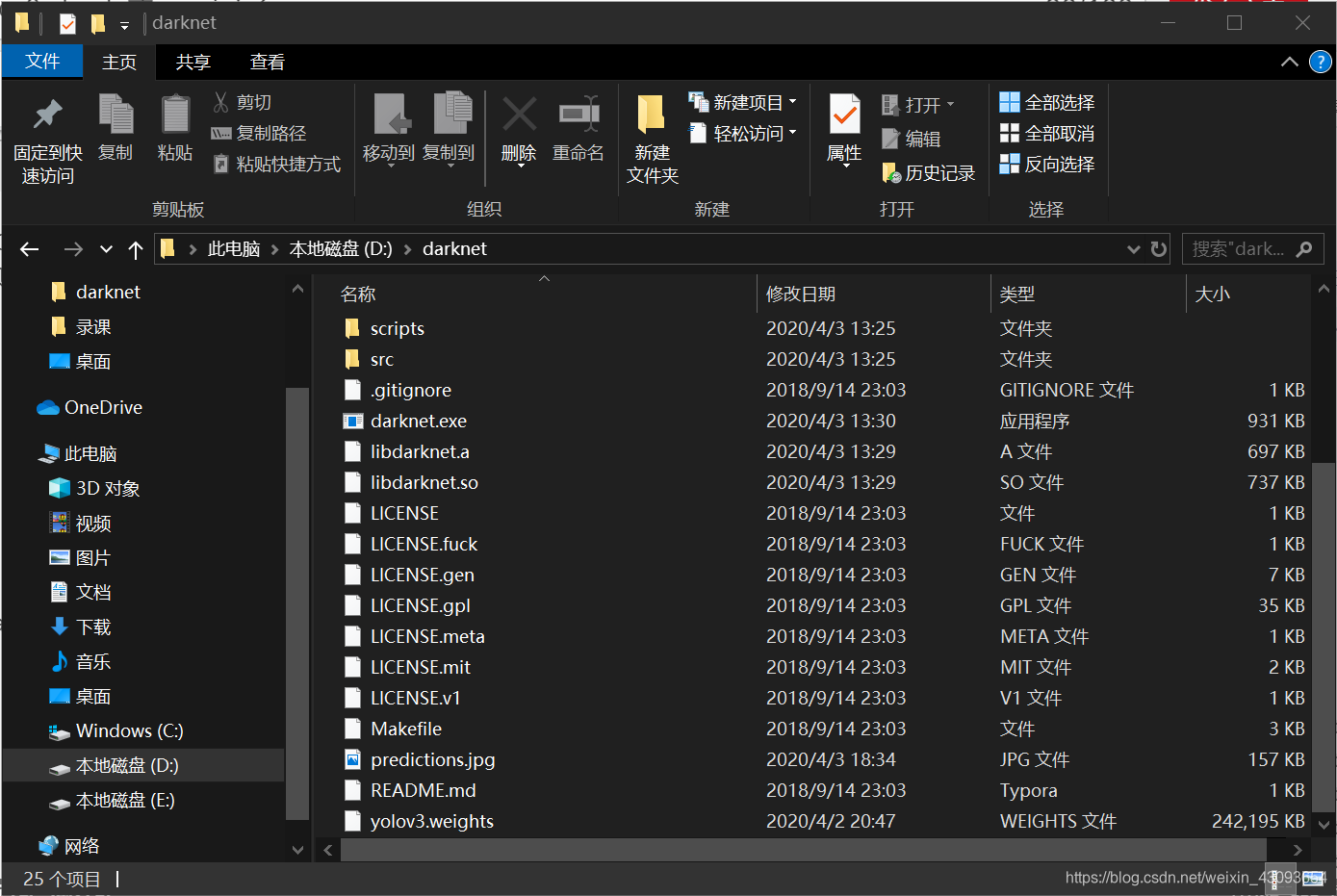Open the quick access toolbar customize arrow
This screenshot has height=896, width=1337.
[x=124, y=24]
